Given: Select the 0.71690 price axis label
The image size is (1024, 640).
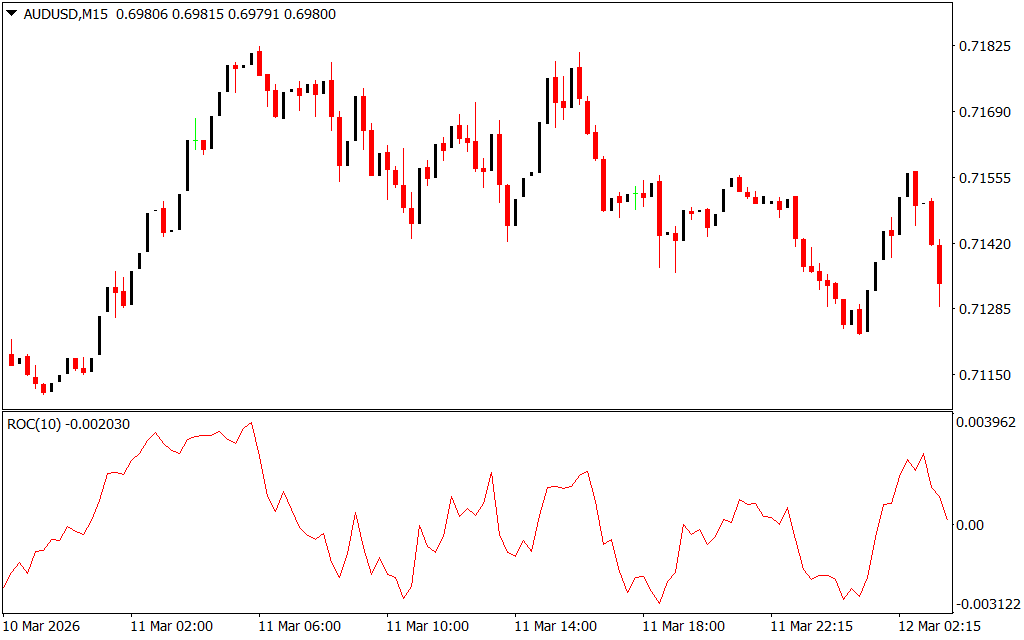Looking at the screenshot, I should 985,113.
